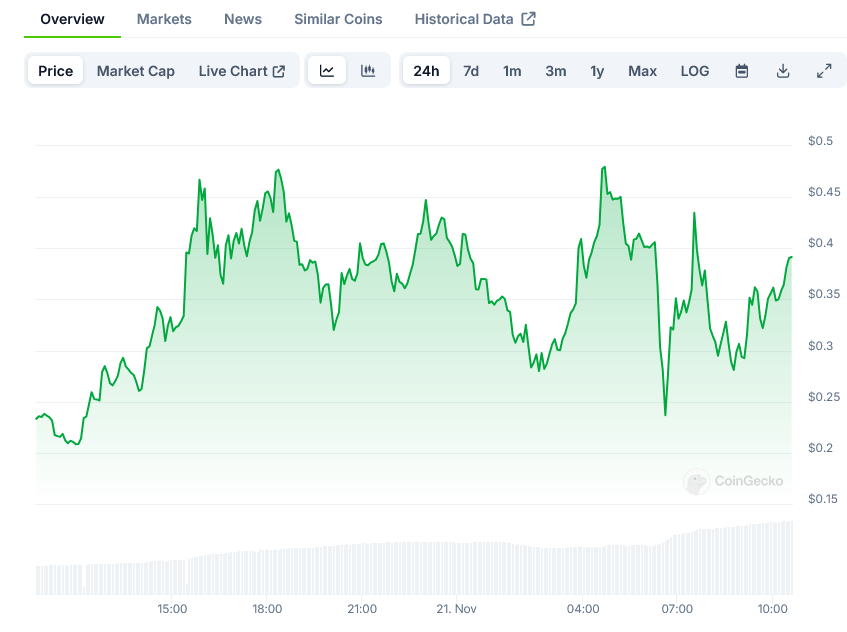The image size is (847, 632).
Task: Open the Live Chart in a new window
Action: [242, 71]
